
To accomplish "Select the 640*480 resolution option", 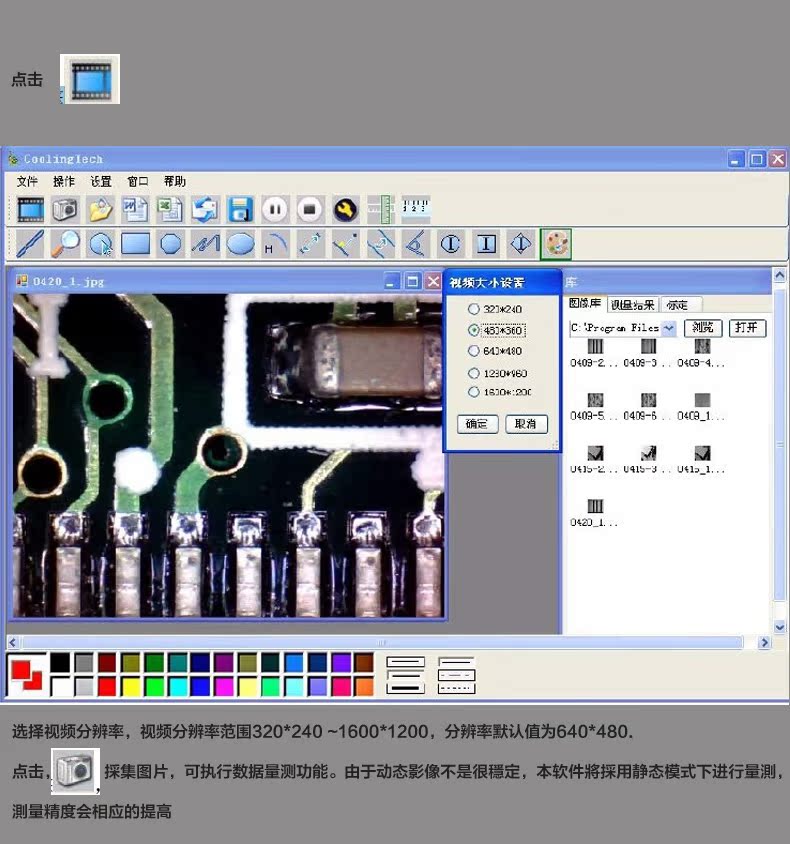I will pyautogui.click(x=474, y=351).
